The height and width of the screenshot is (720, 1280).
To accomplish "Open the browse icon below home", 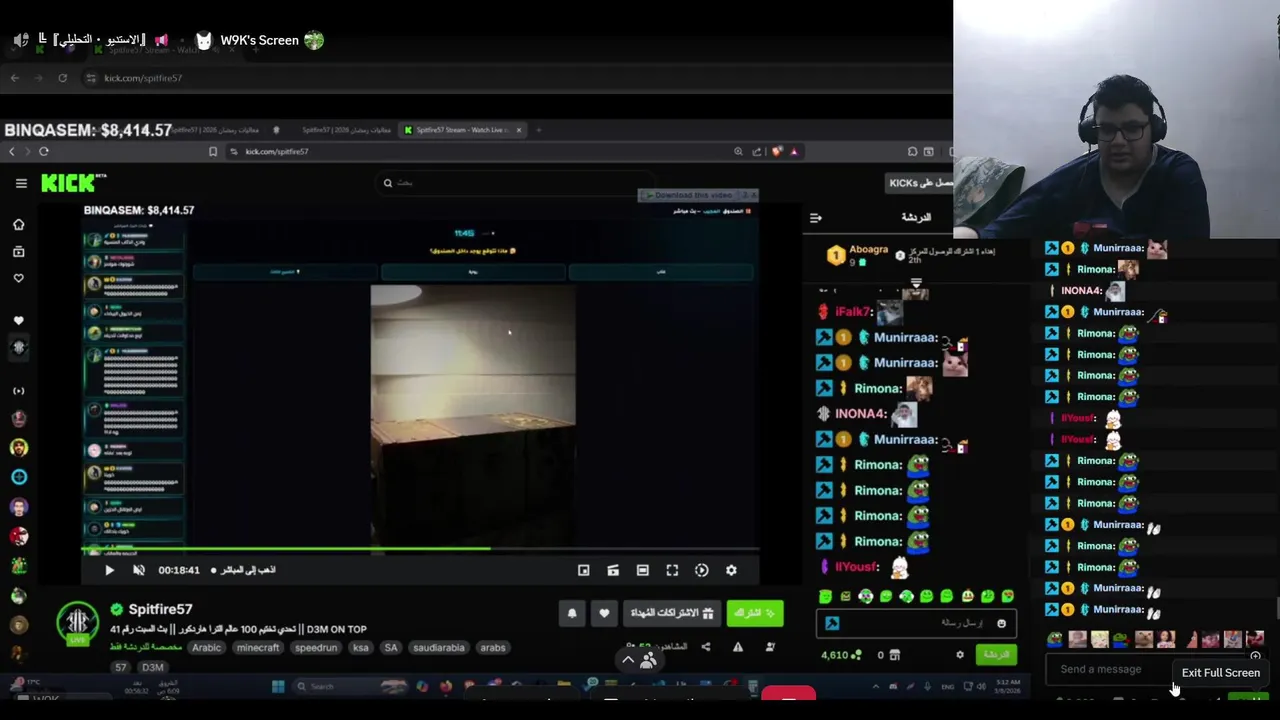I will pyautogui.click(x=18, y=251).
